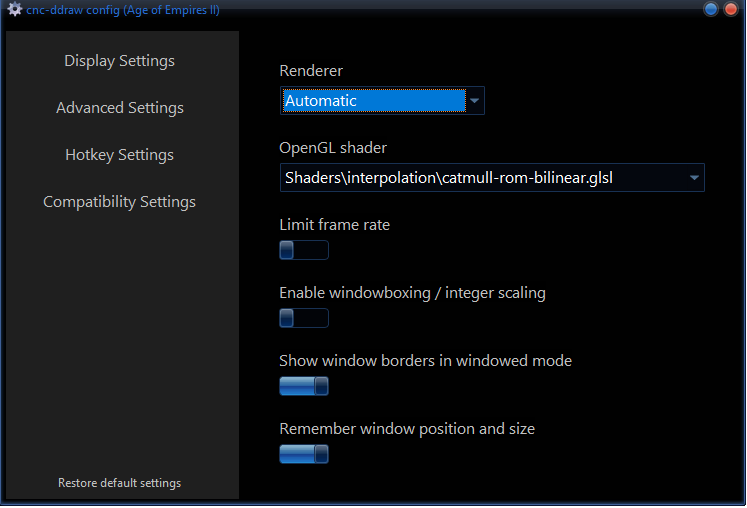This screenshot has height=508, width=747.
Task: Expand the OpenGL shader dropdown arrow
Action: [x=694, y=178]
